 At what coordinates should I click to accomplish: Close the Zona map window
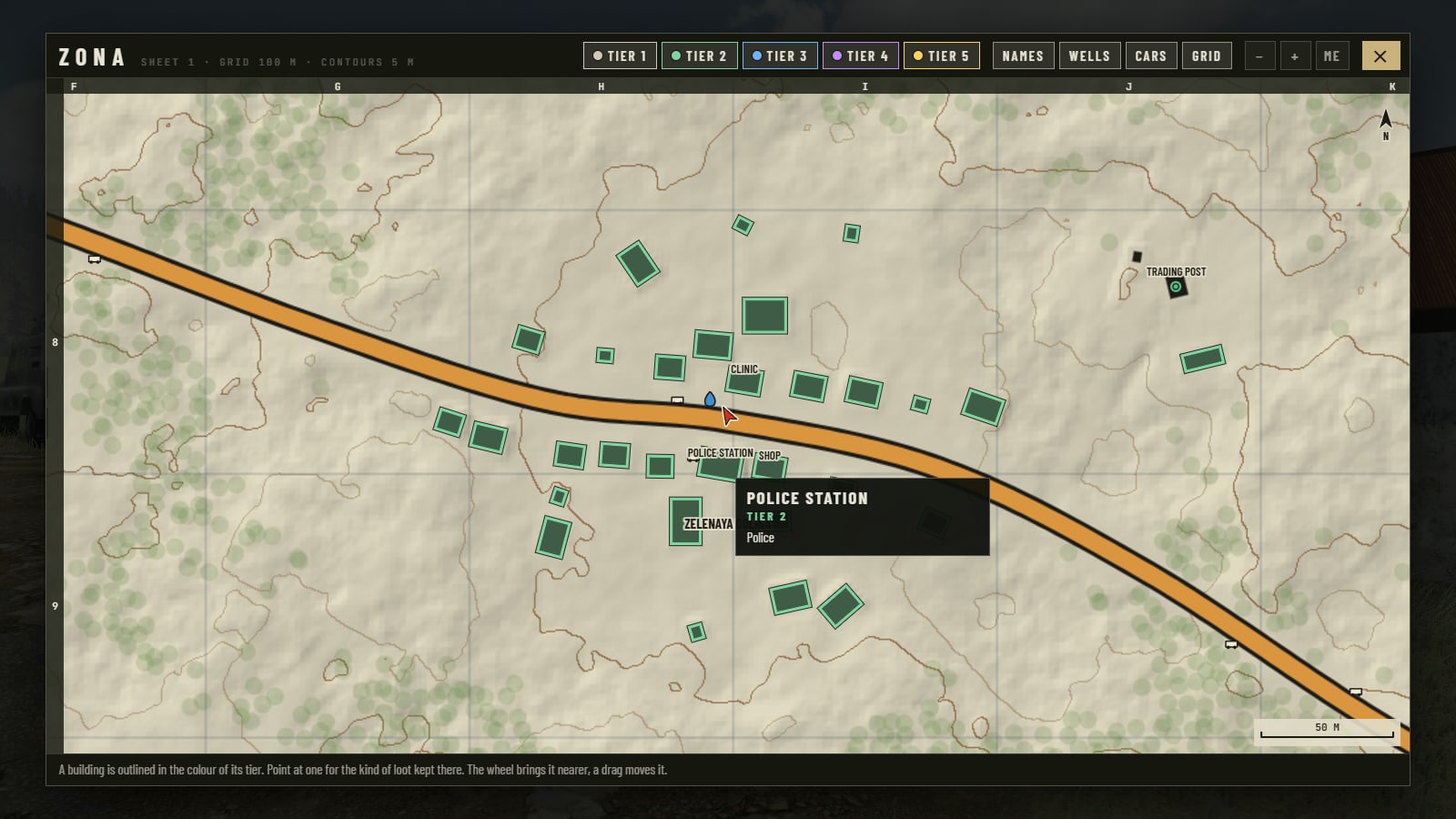pos(1380,56)
